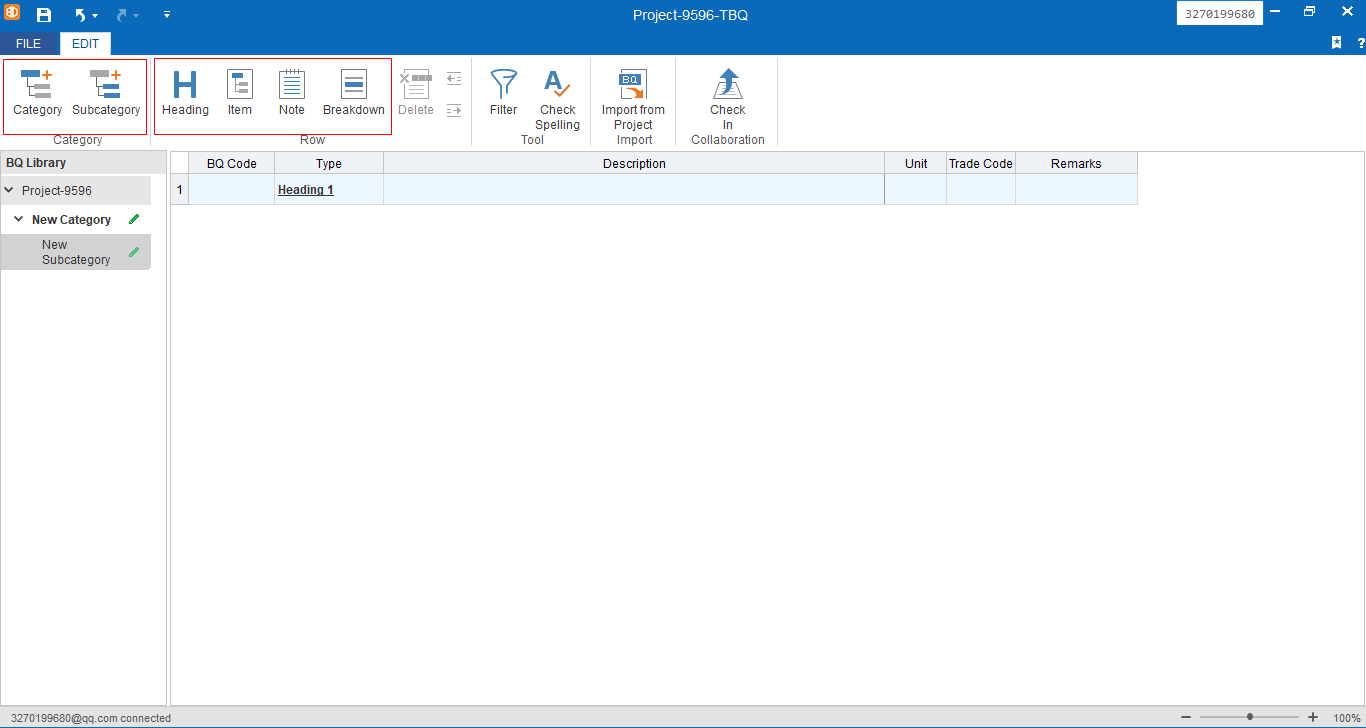Click the Description cell in row 1

[633, 190]
